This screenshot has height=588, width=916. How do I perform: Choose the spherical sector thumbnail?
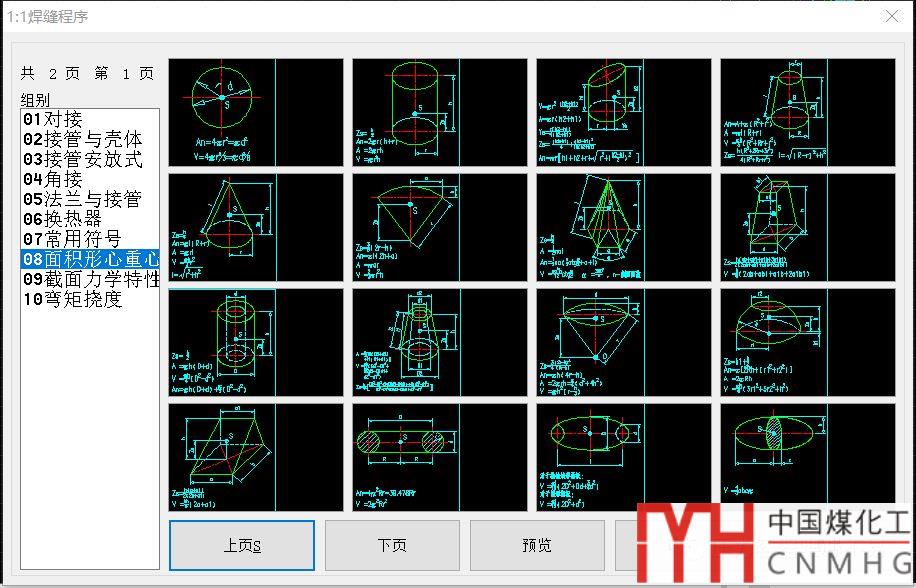[440, 227]
